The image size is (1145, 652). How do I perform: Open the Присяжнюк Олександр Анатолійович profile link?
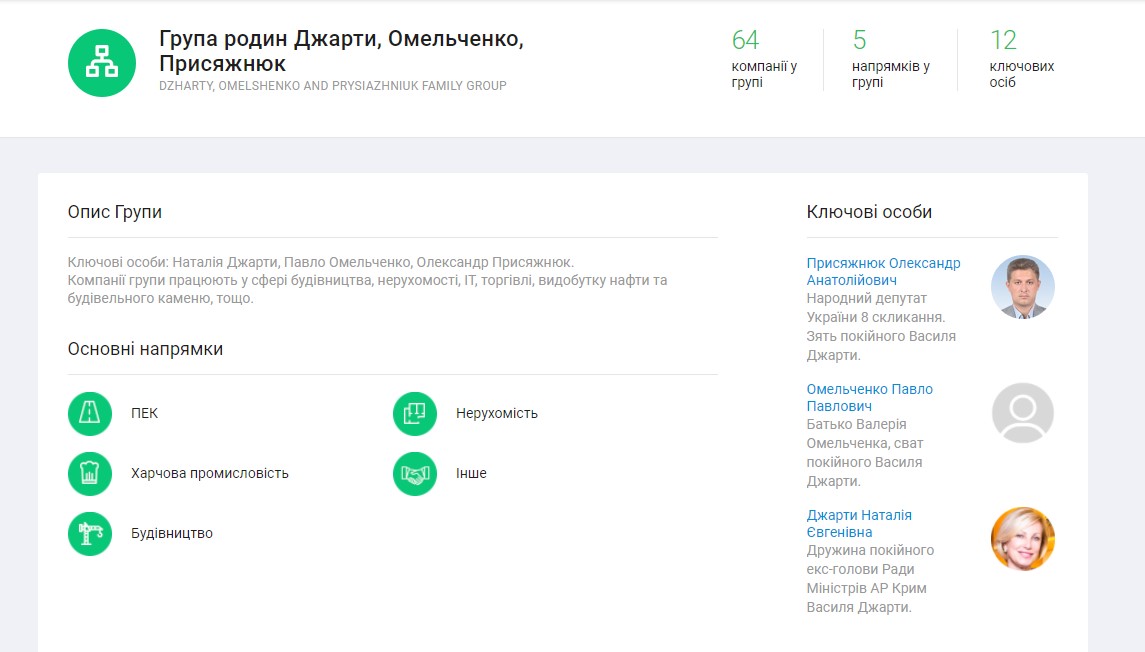tap(883, 272)
